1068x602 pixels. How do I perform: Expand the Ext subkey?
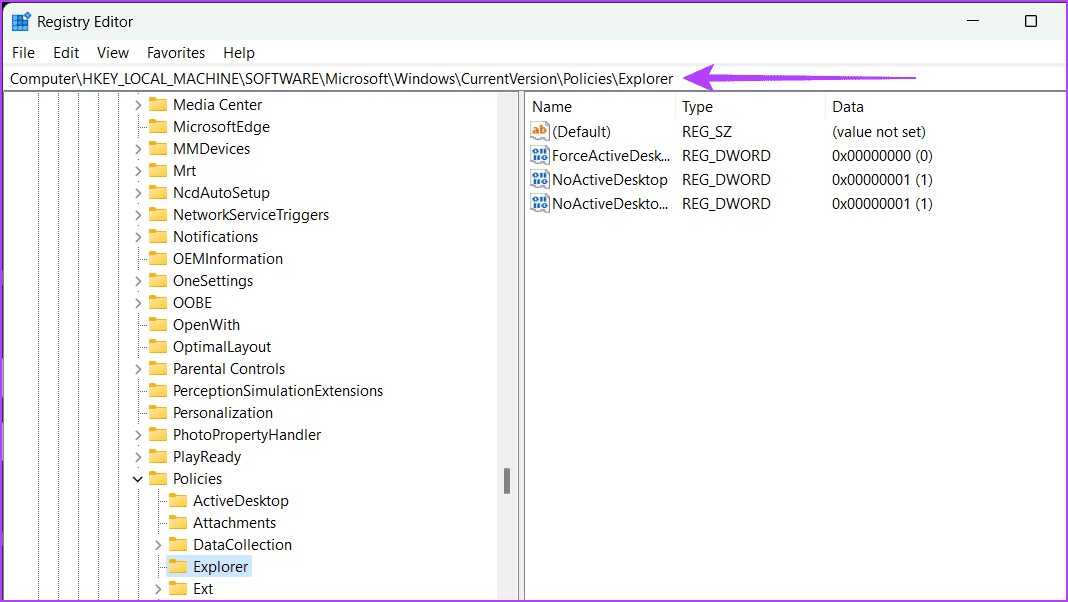[x=158, y=589]
